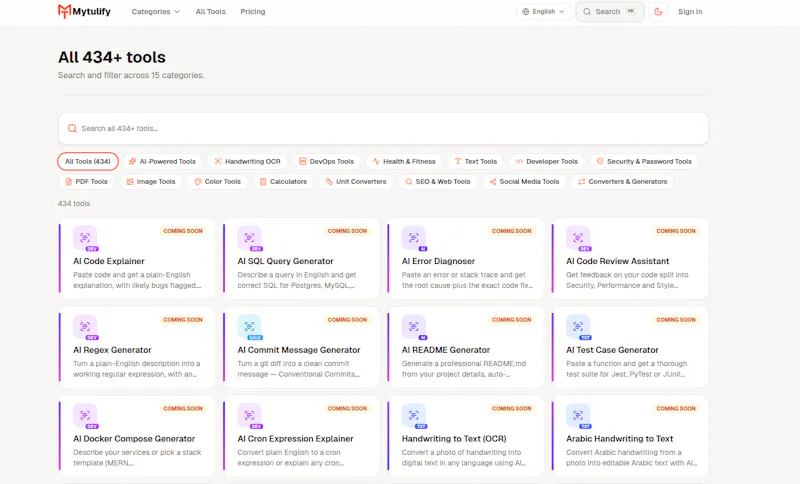Click the AI Cron Expression Explainer icon

[x=249, y=416]
